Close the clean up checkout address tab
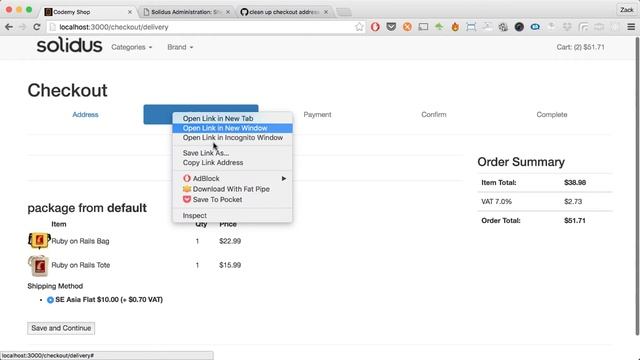640x360 pixels. click(326, 12)
